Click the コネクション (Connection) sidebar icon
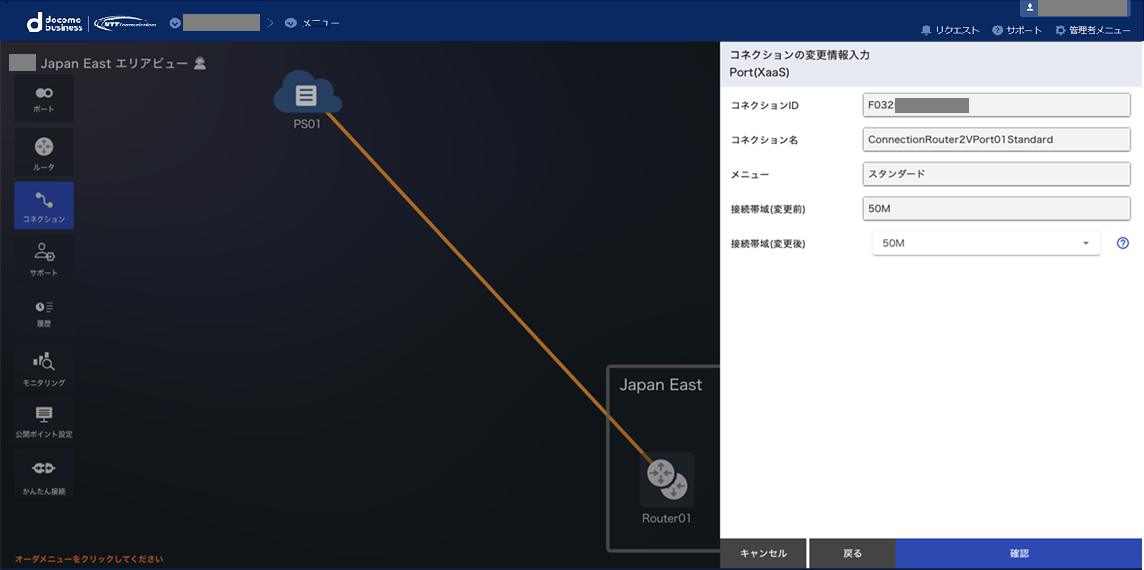The width and height of the screenshot is (1144, 570). [x=44, y=207]
